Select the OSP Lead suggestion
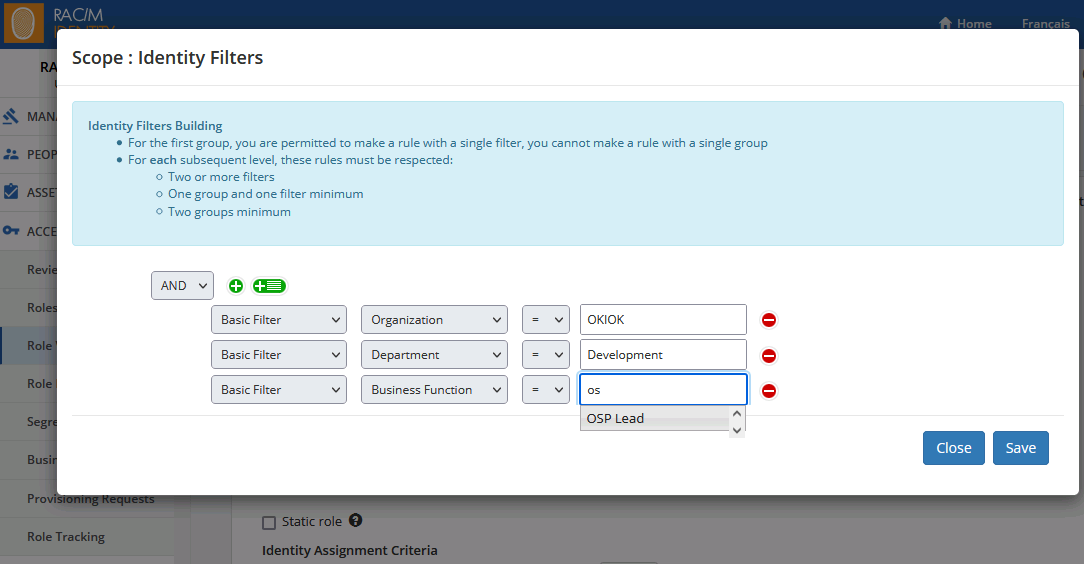The width and height of the screenshot is (1084, 564). [x=654, y=418]
